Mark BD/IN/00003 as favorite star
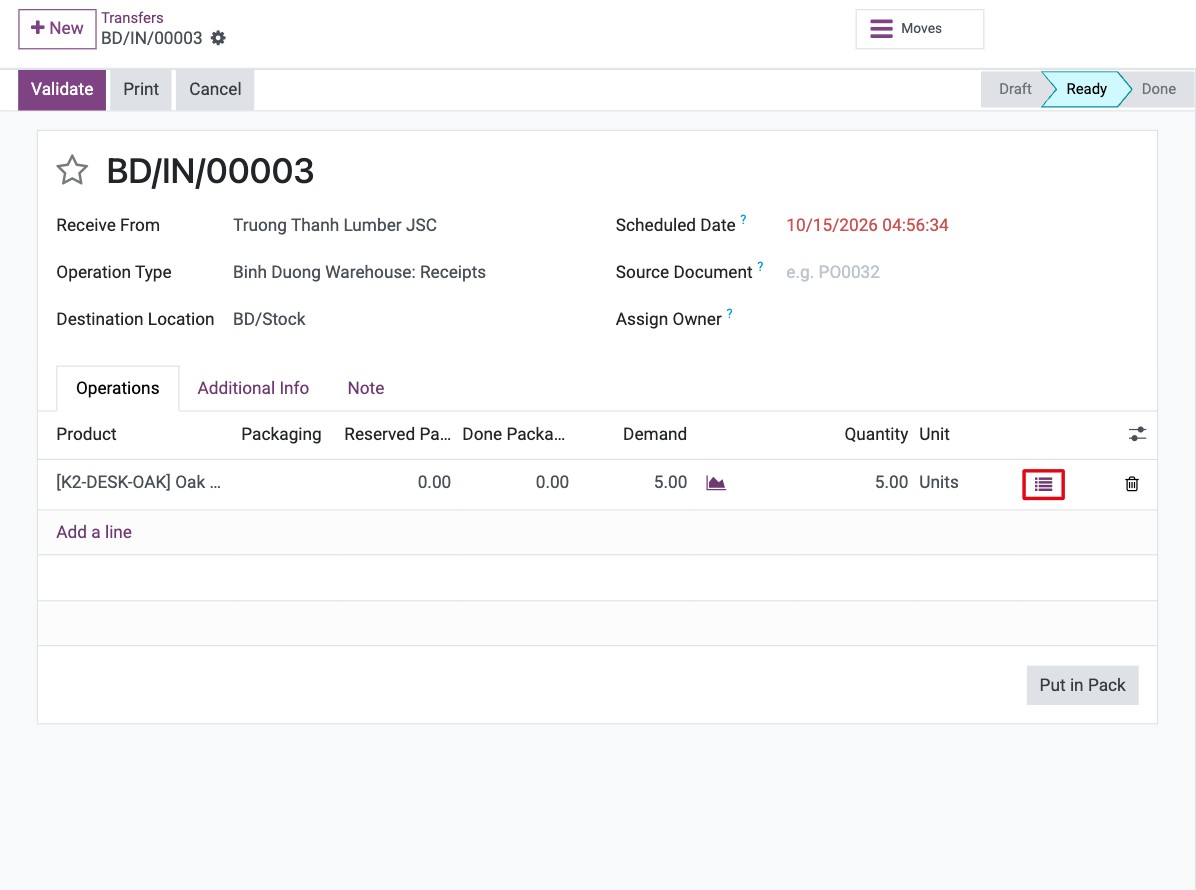Screen dimensions: 1196x890 point(72,170)
